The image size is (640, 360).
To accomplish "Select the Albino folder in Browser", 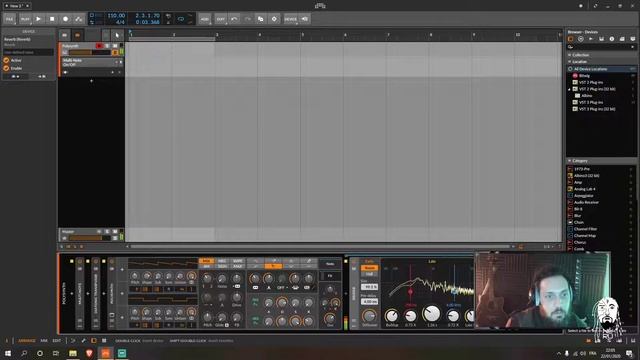I will [587, 96].
